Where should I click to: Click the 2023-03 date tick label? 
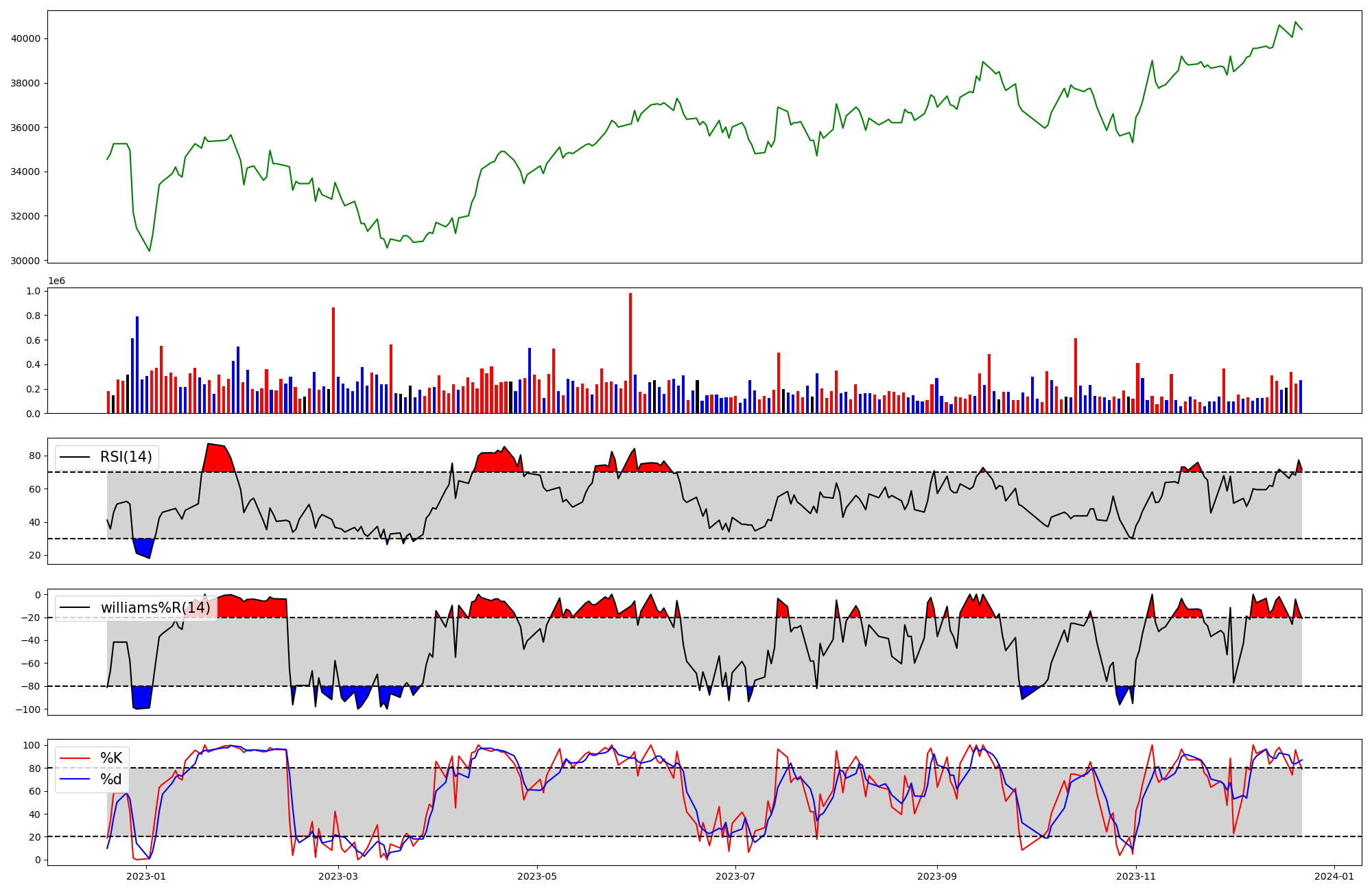(338, 876)
